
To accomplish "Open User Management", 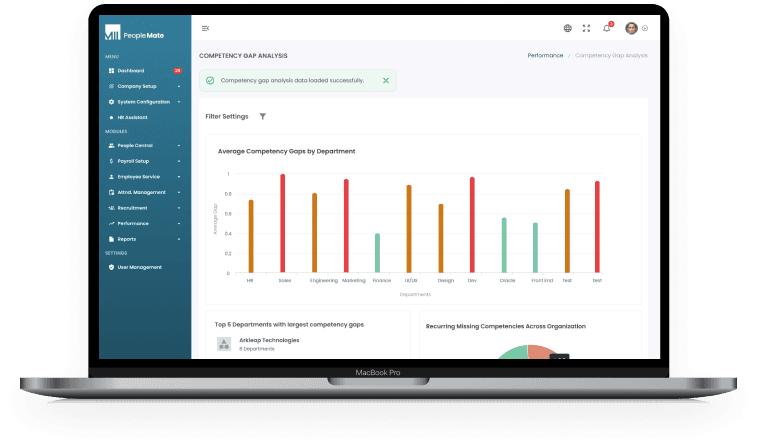I will (140, 267).
